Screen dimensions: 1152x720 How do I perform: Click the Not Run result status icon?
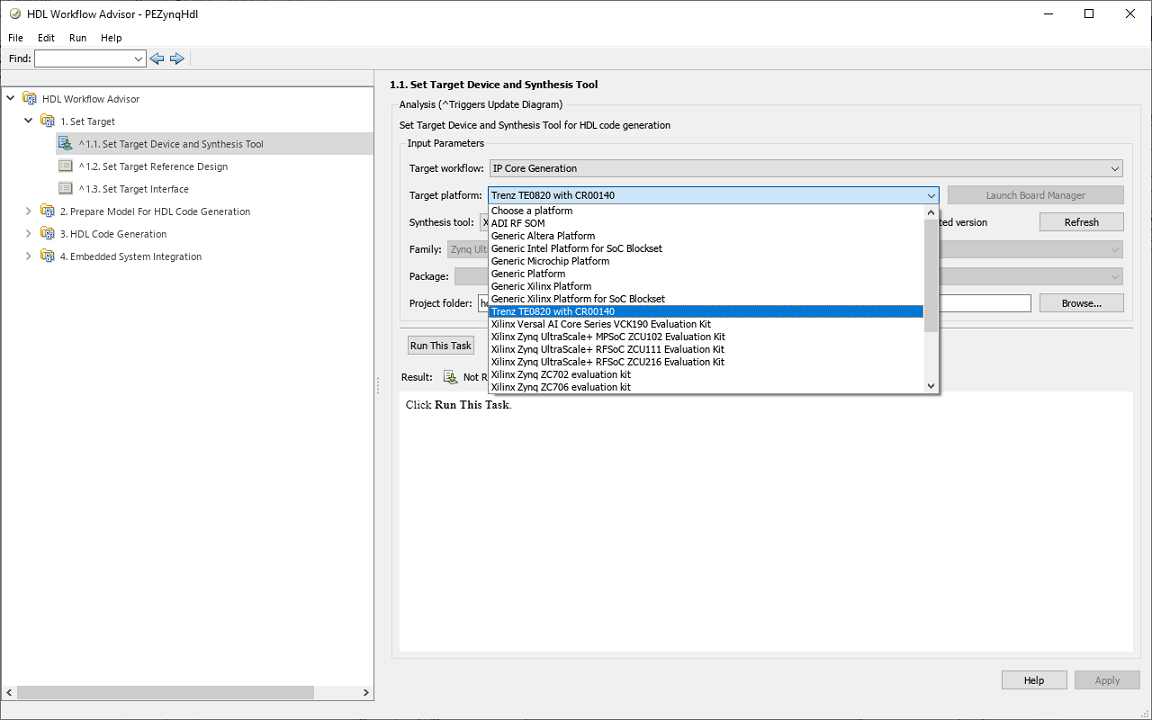(450, 377)
